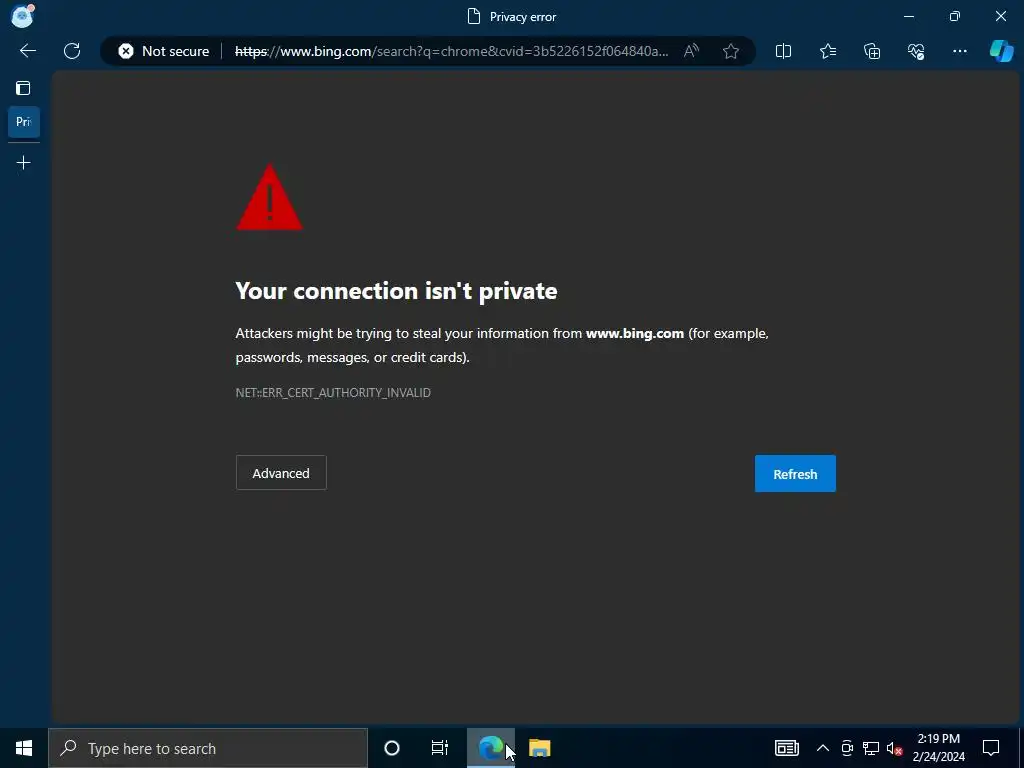The width and height of the screenshot is (1024, 768).
Task: Open Cortana circle icon on taskbar
Action: [x=392, y=748]
